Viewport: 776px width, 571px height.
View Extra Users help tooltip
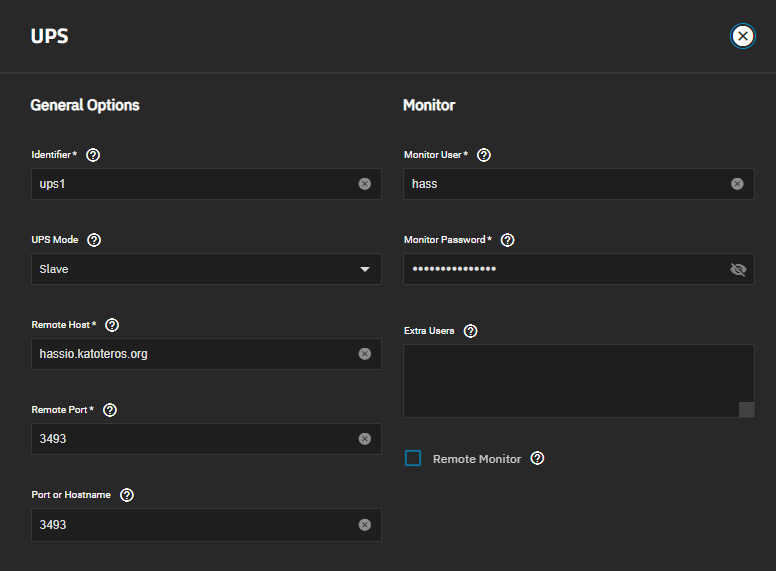coord(471,331)
